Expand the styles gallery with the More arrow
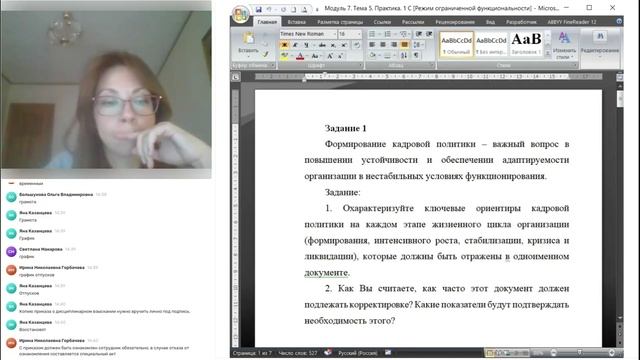640x360 pixels. coord(547,53)
